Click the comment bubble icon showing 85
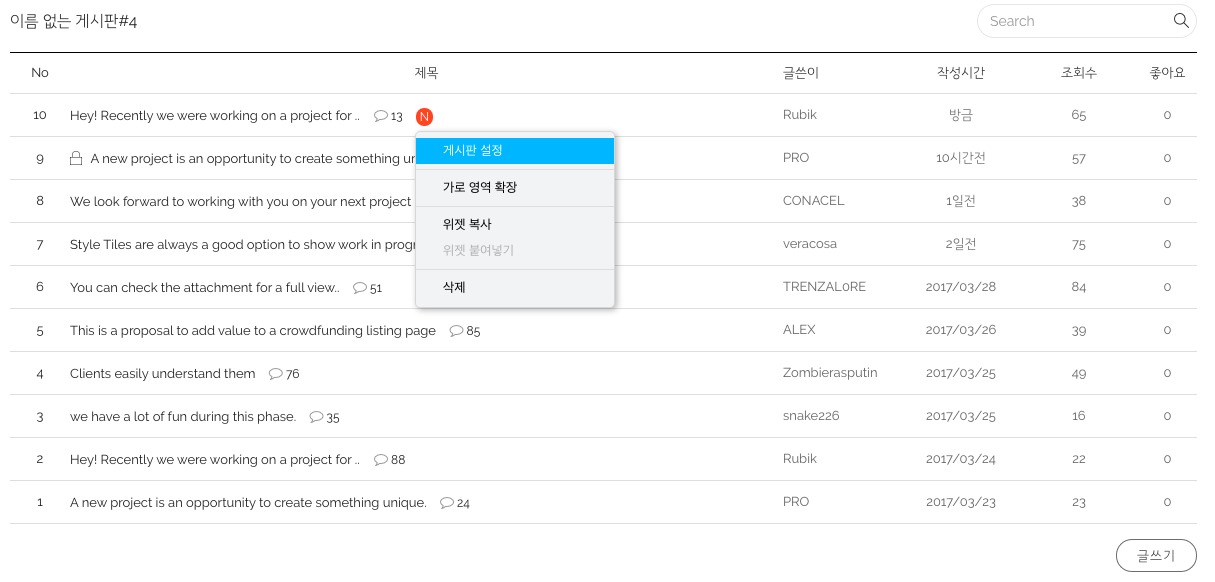 [456, 331]
